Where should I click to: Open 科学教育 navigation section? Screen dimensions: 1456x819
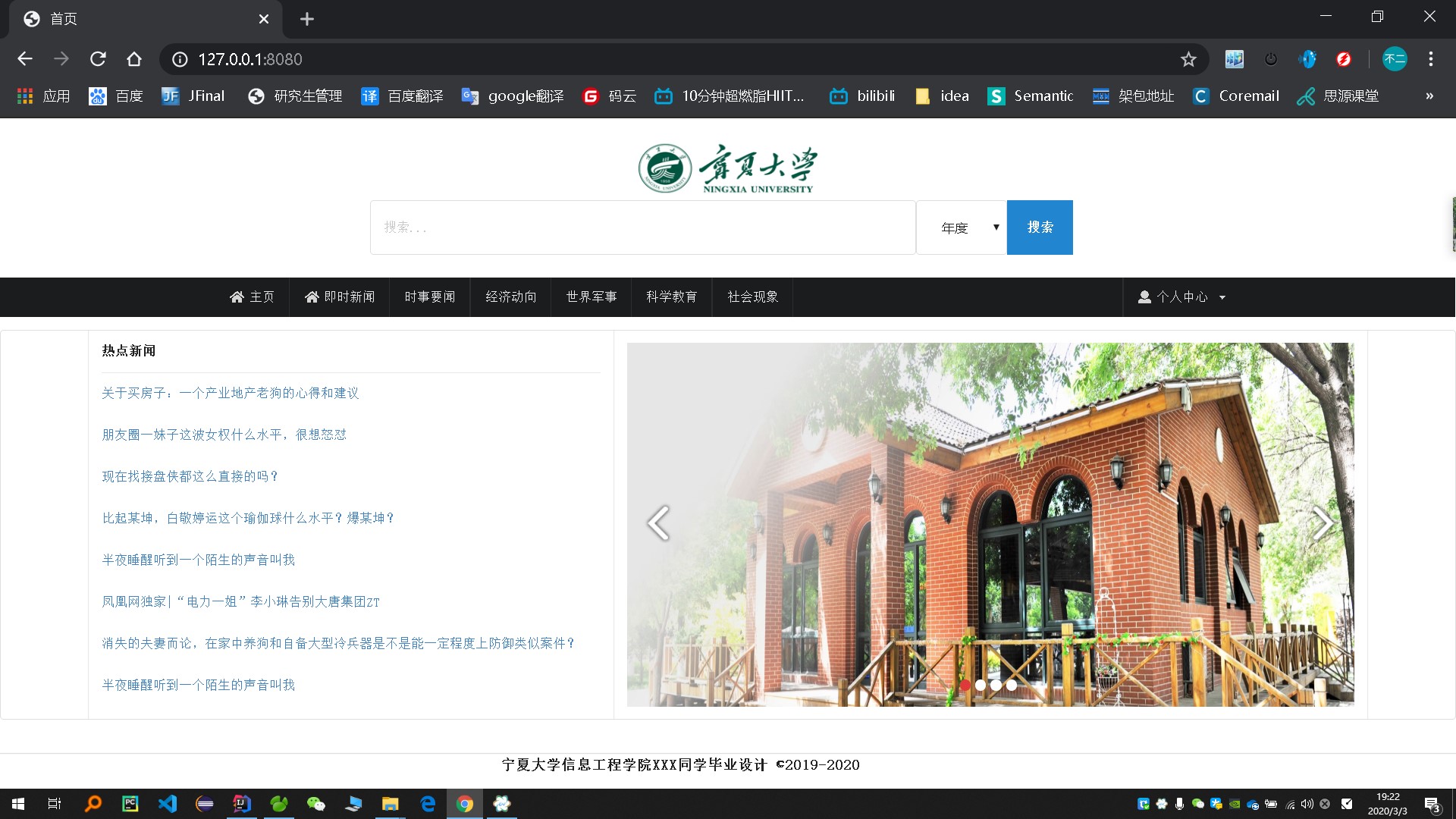point(671,297)
